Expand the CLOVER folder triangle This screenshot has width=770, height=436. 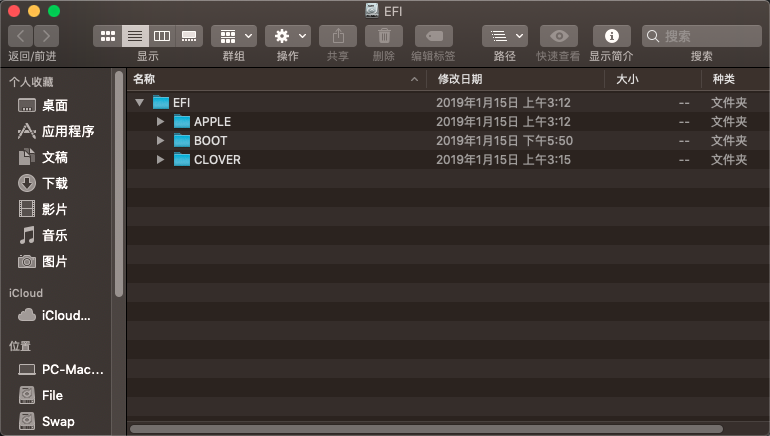[x=160, y=160]
